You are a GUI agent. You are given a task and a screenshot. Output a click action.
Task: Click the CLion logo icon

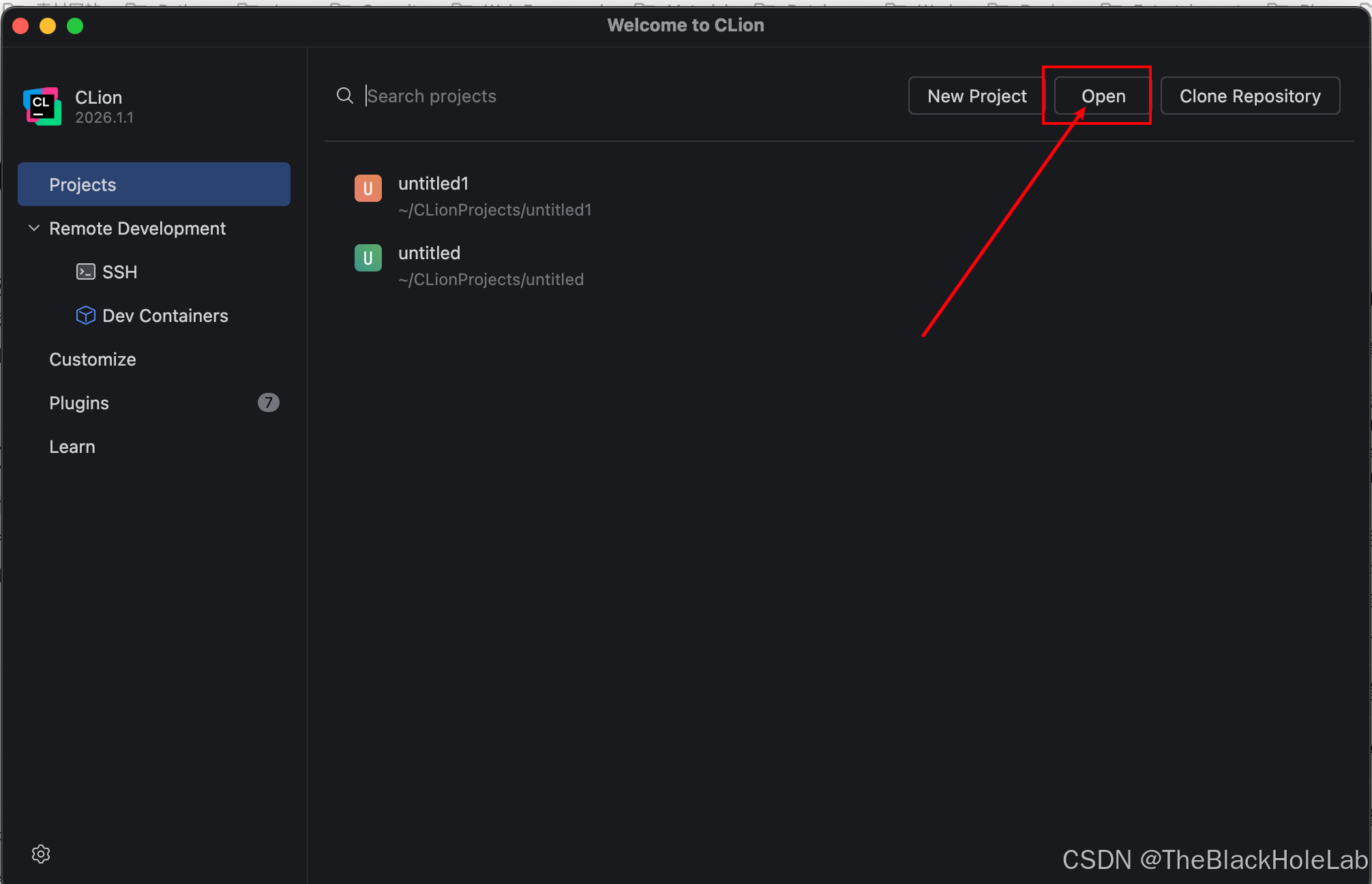[x=42, y=106]
